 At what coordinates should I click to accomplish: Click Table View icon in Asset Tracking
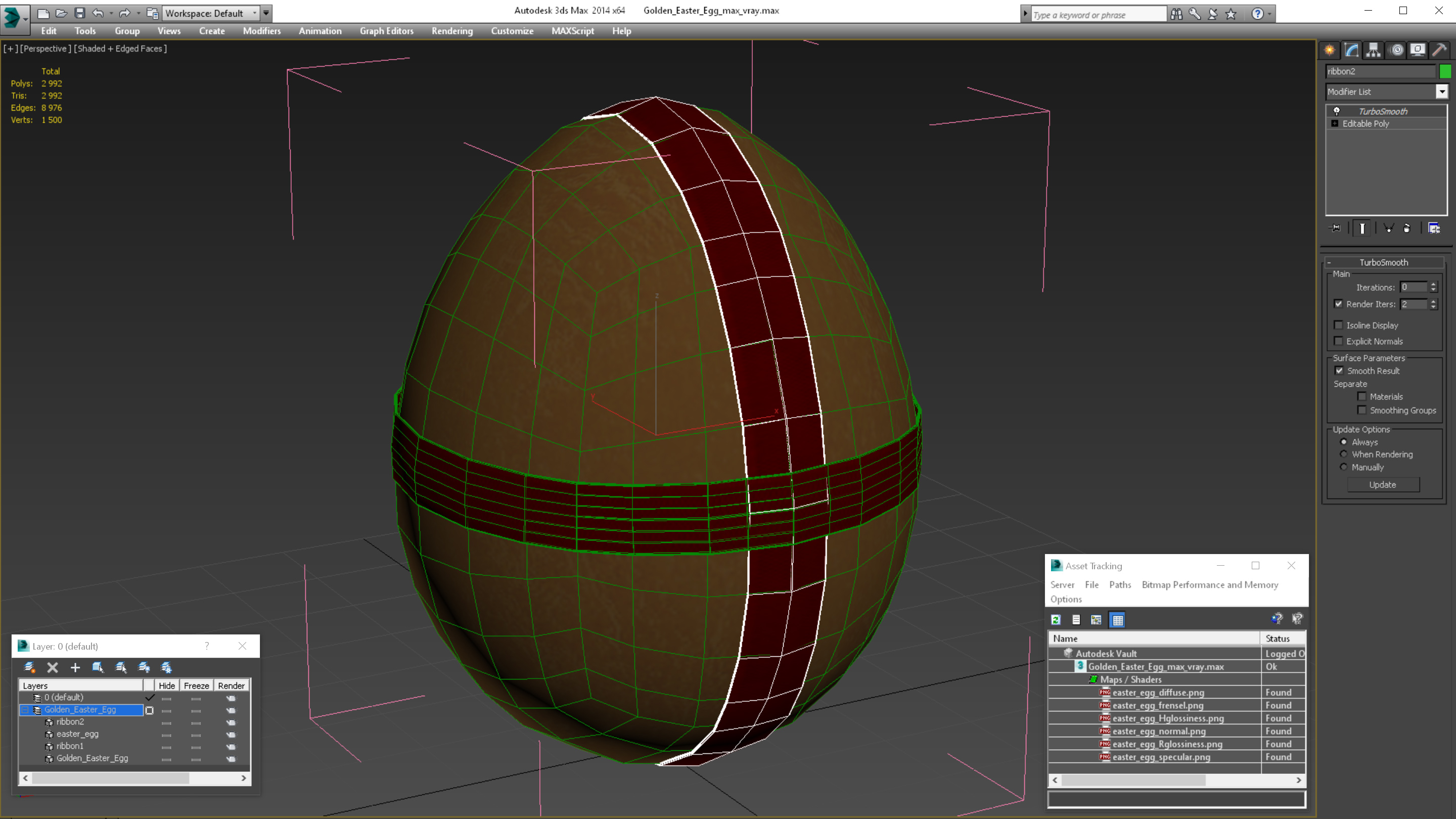tap(1117, 620)
